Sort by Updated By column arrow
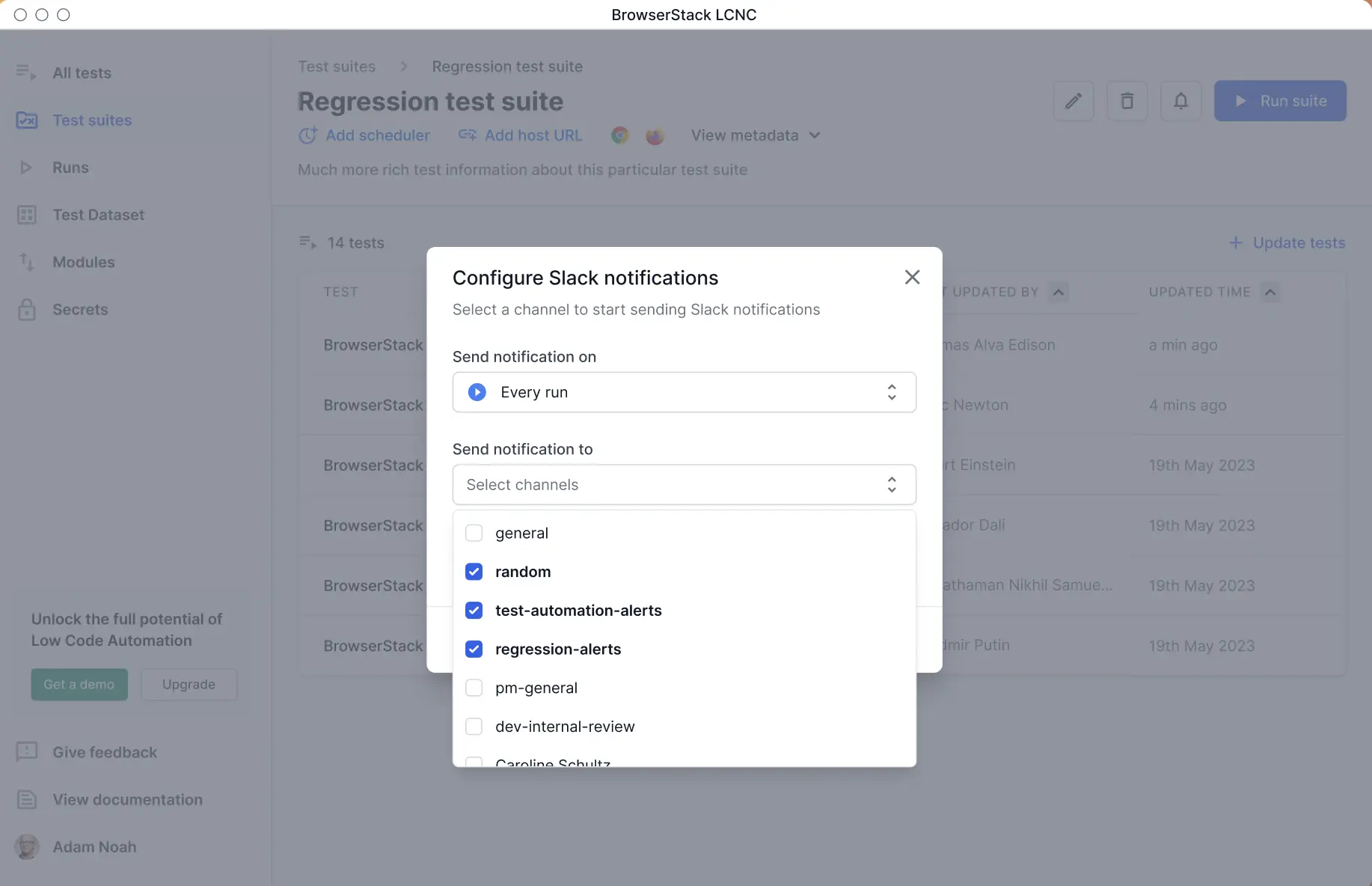Screen dimensions: 1372x886 (1058, 292)
